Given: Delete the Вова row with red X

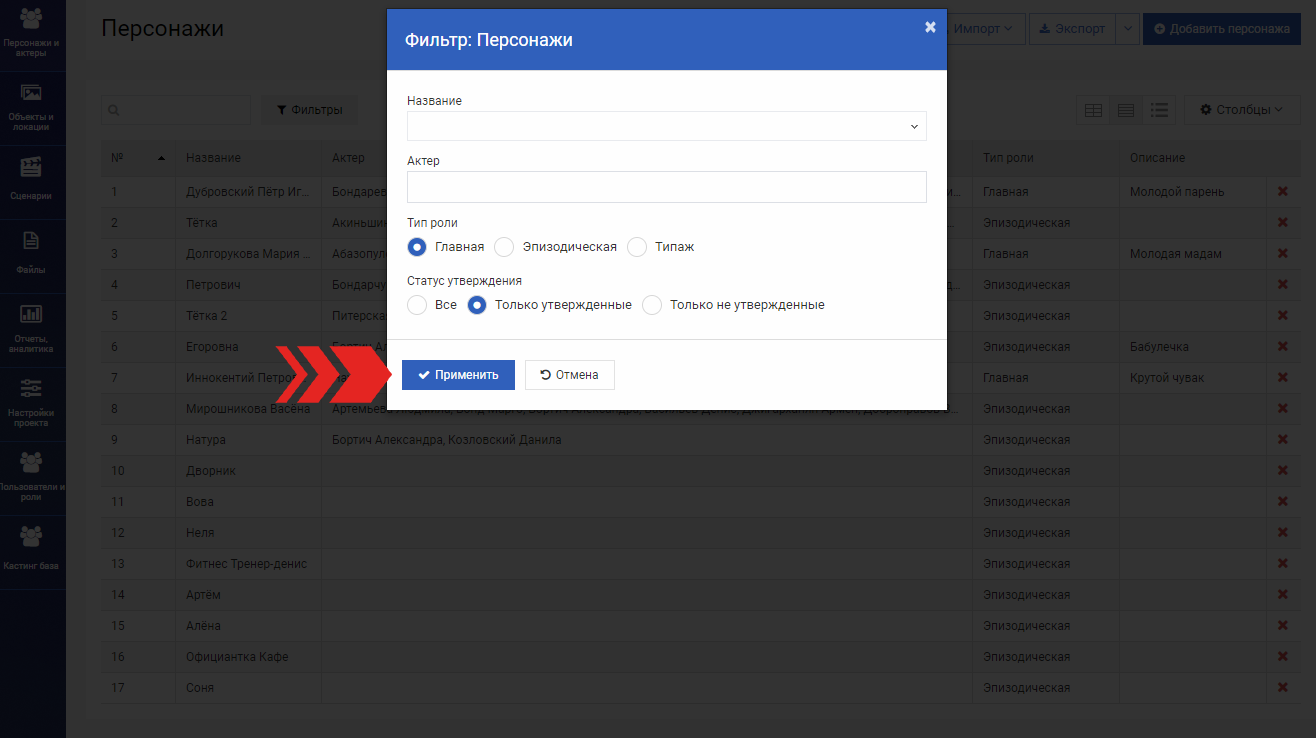Looking at the screenshot, I should tap(1283, 501).
